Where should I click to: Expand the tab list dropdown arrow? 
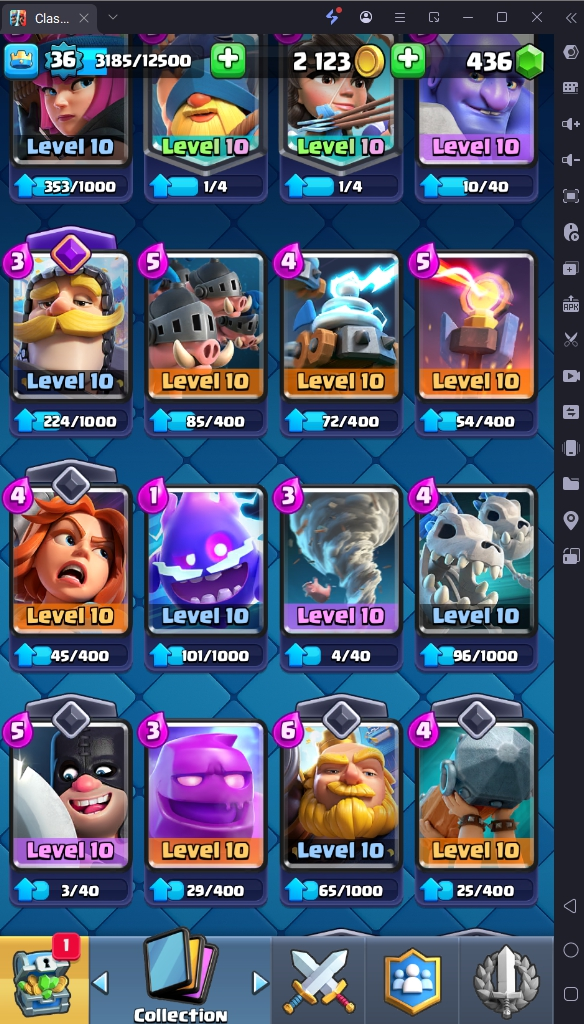pos(113,17)
